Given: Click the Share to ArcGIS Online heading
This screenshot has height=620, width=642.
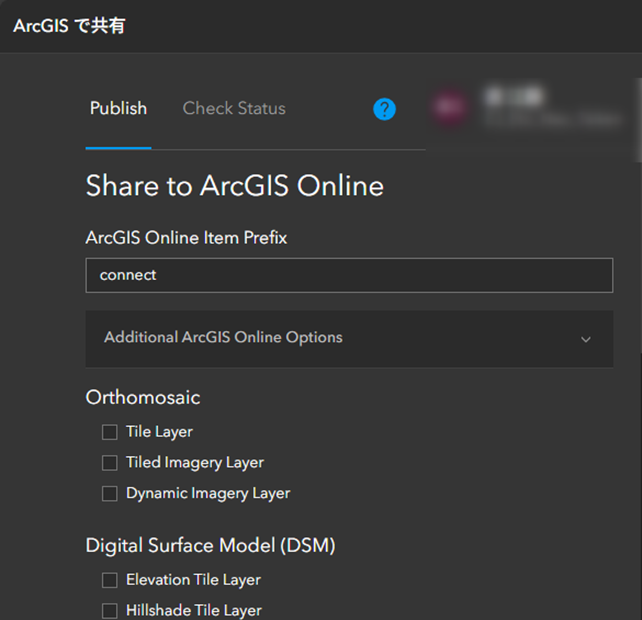Looking at the screenshot, I should click(x=235, y=186).
